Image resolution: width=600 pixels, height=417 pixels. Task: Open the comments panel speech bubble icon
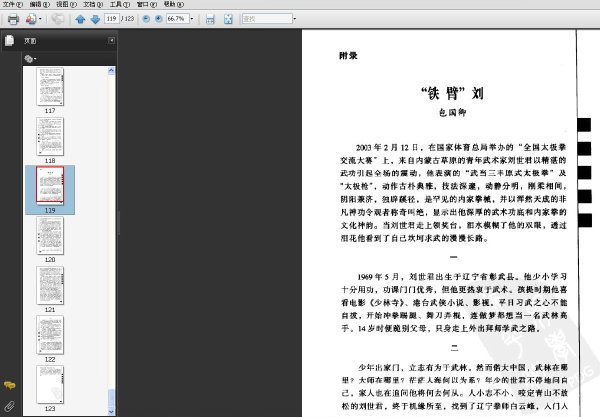(x=10, y=385)
